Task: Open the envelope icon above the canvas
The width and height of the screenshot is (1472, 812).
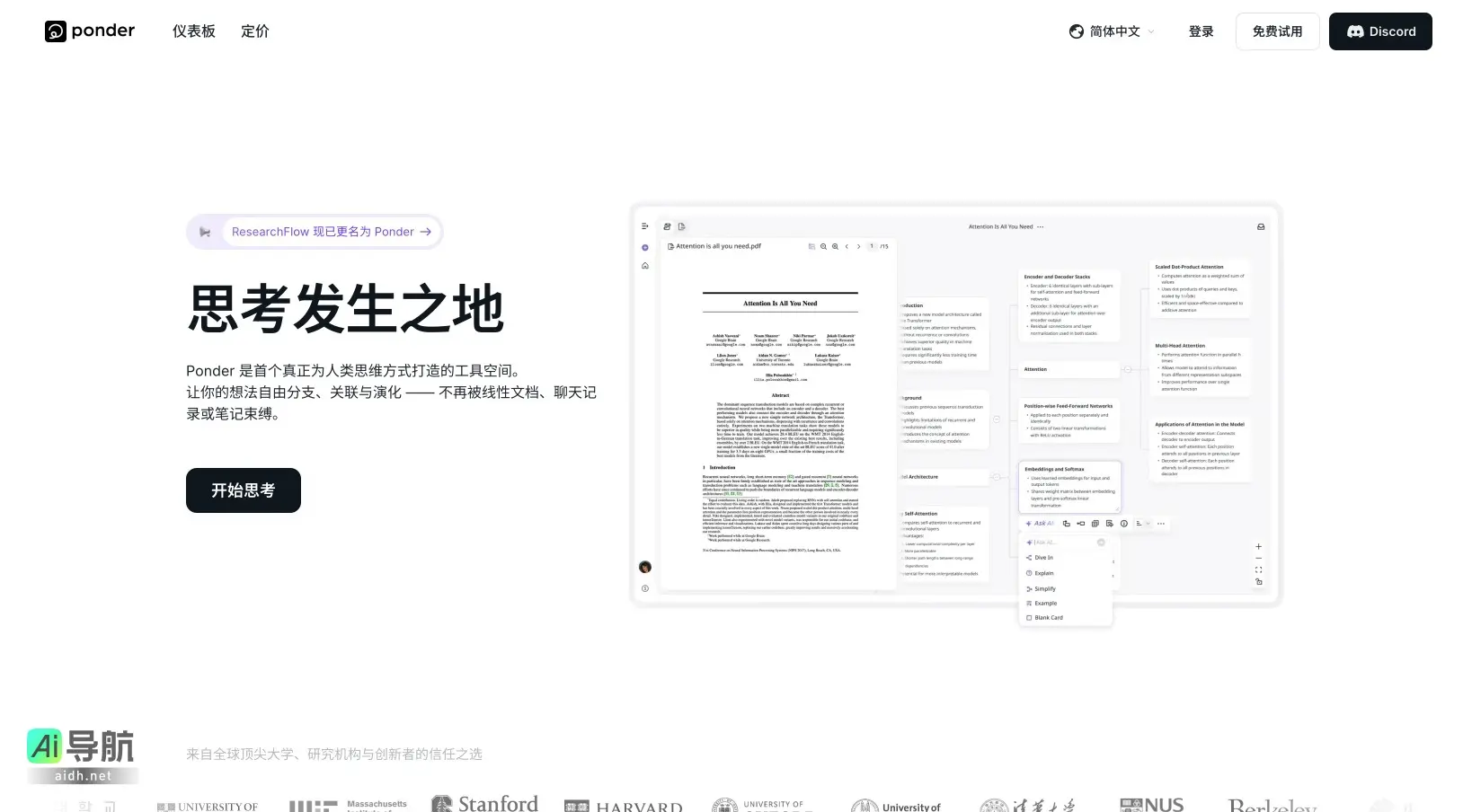Action: click(x=1260, y=227)
